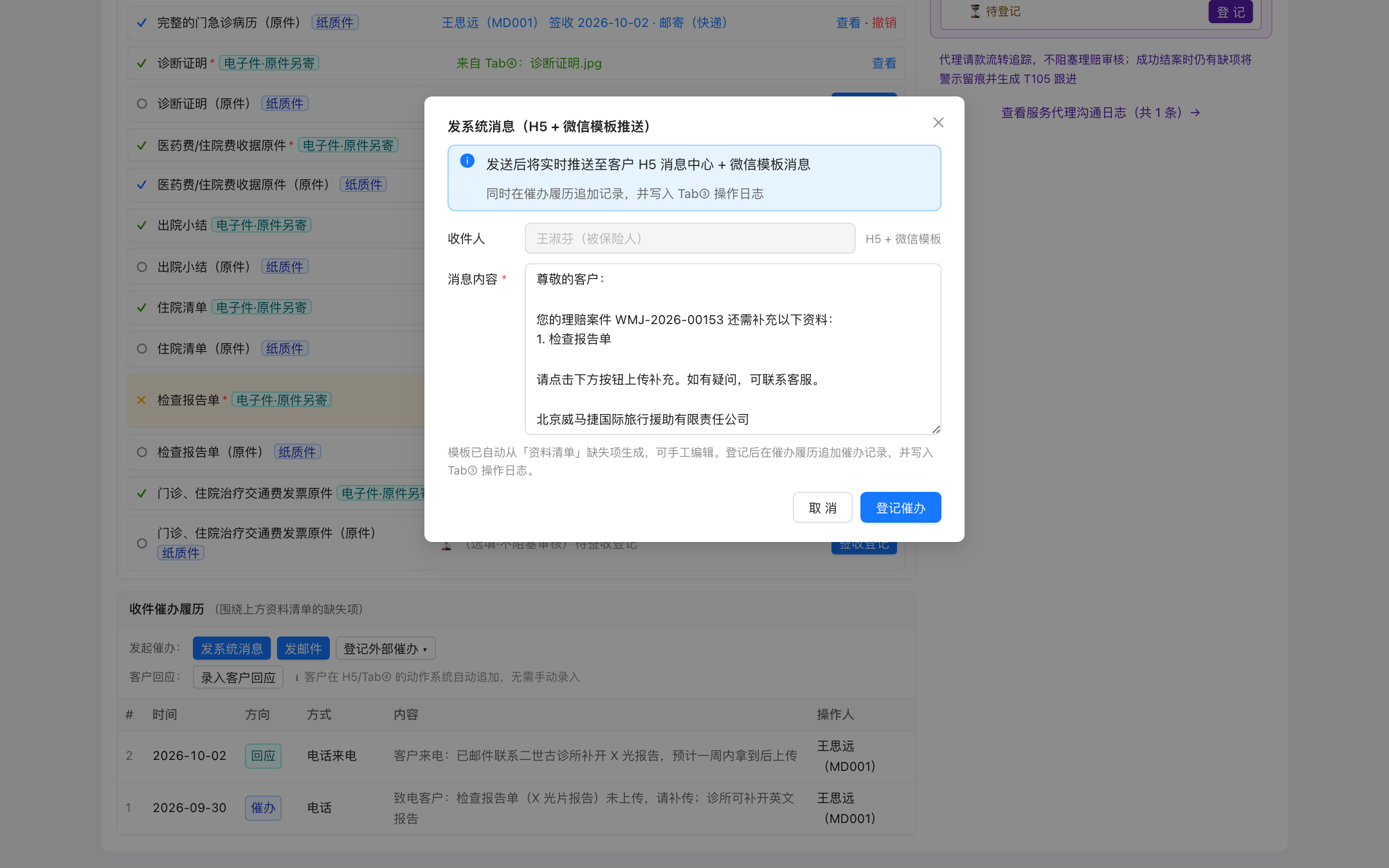Open 查看服务代理沟通日志（共 1 条） link
Image resolution: width=1389 pixels, height=868 pixels.
point(1100,113)
